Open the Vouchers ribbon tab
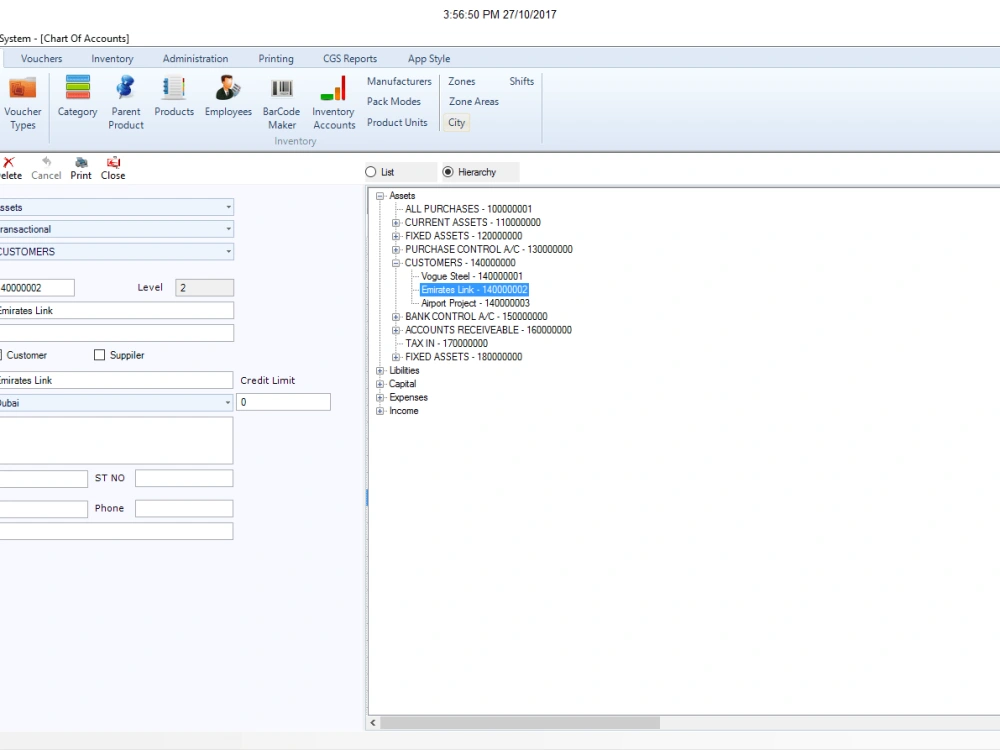The width and height of the screenshot is (1000, 750). [x=41, y=59]
